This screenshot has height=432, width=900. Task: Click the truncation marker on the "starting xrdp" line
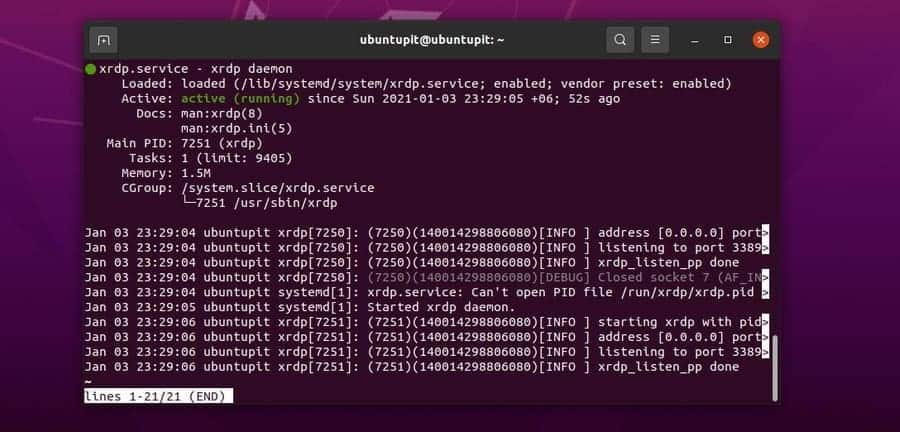coord(765,322)
